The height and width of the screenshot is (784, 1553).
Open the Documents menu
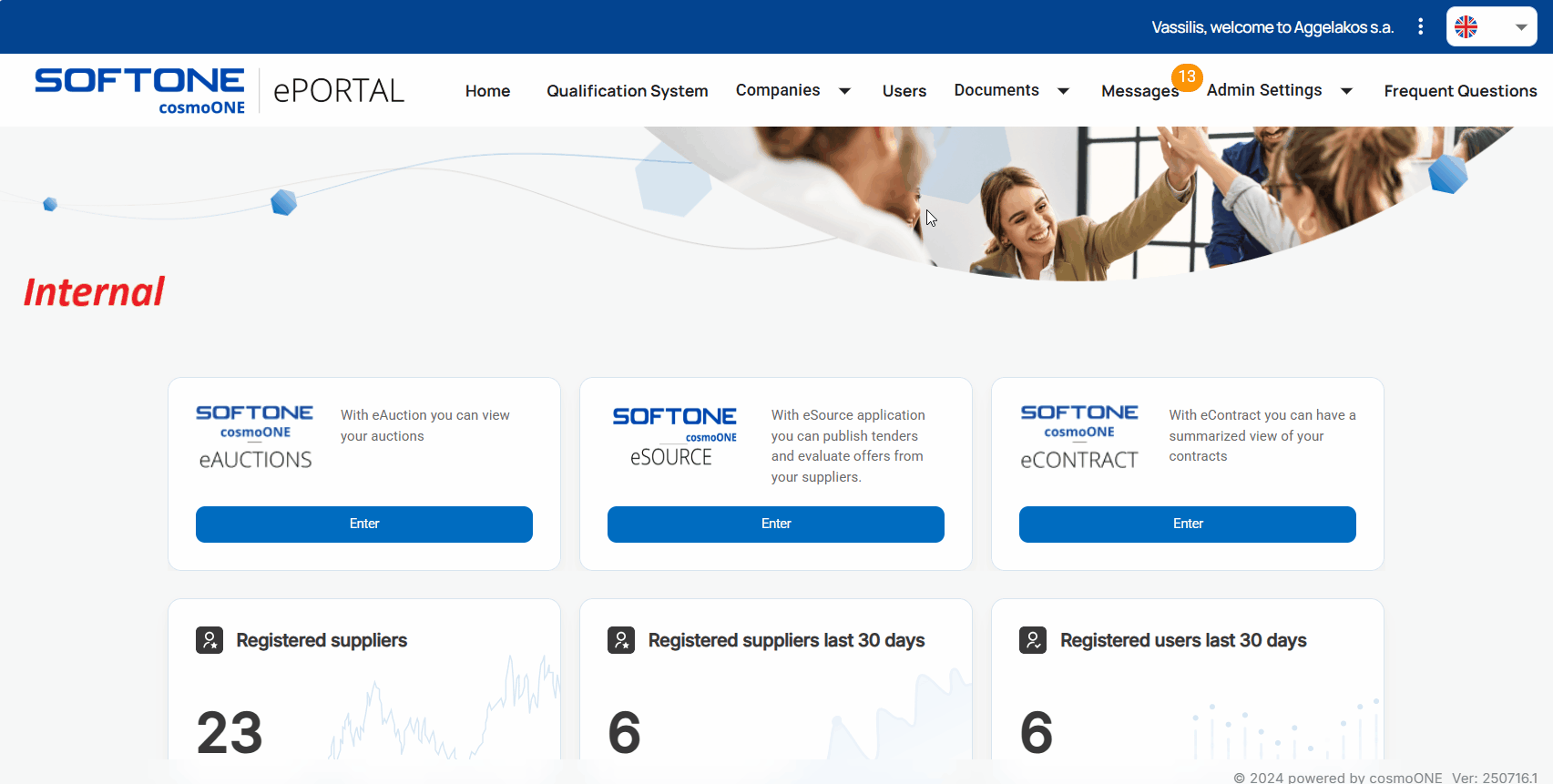point(996,90)
